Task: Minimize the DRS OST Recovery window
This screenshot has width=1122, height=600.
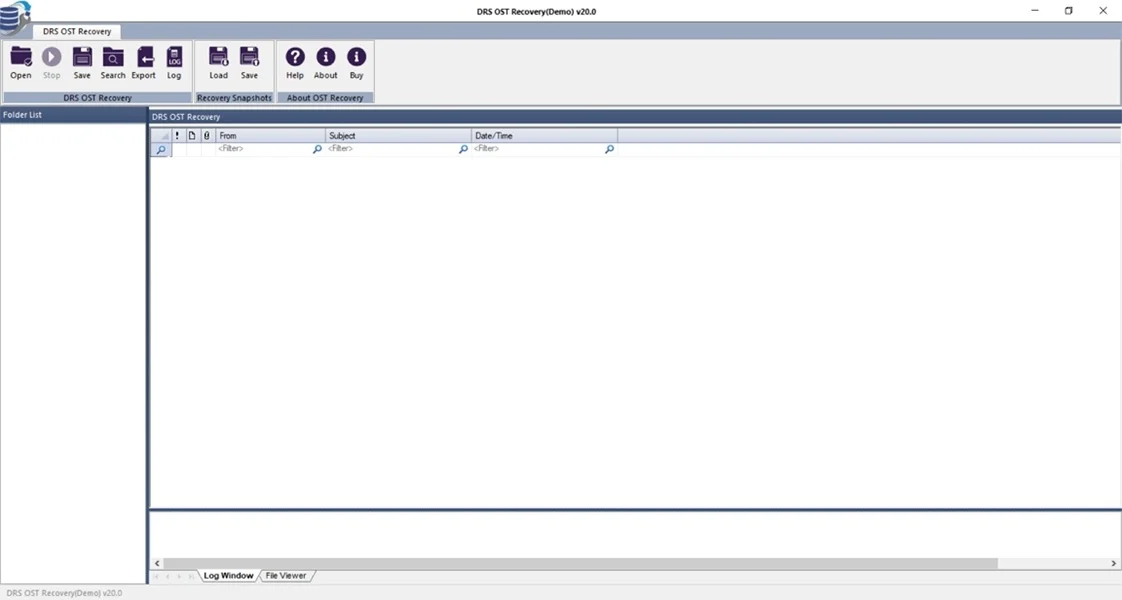Action: [x=1035, y=11]
